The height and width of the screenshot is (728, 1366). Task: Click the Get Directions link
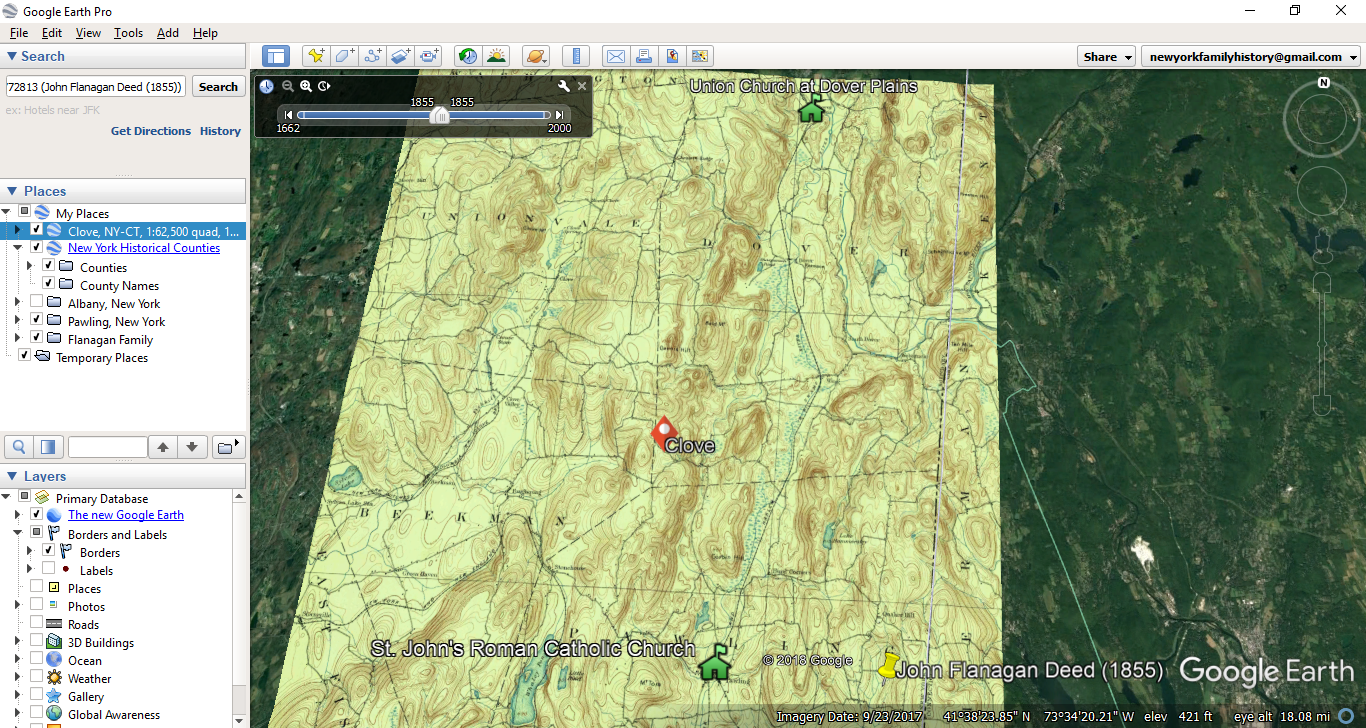(150, 131)
